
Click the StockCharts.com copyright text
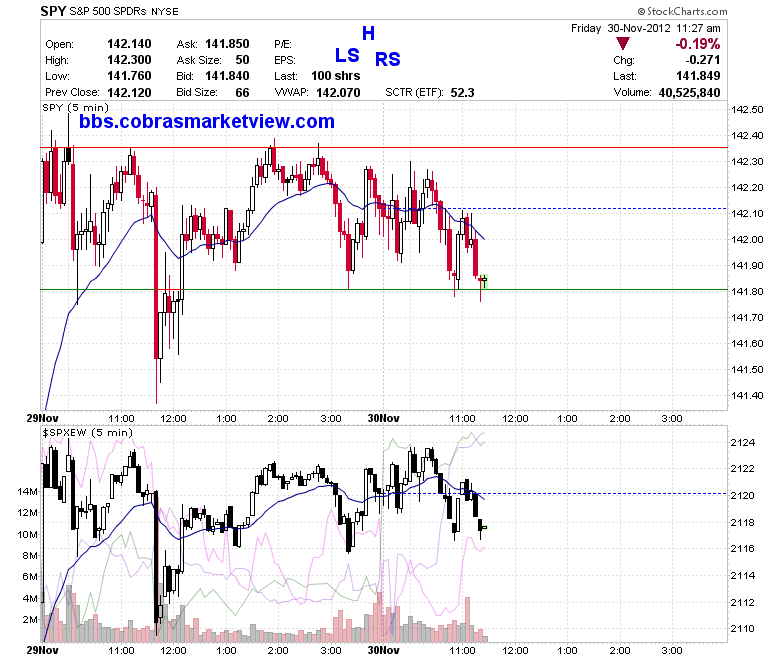point(682,11)
